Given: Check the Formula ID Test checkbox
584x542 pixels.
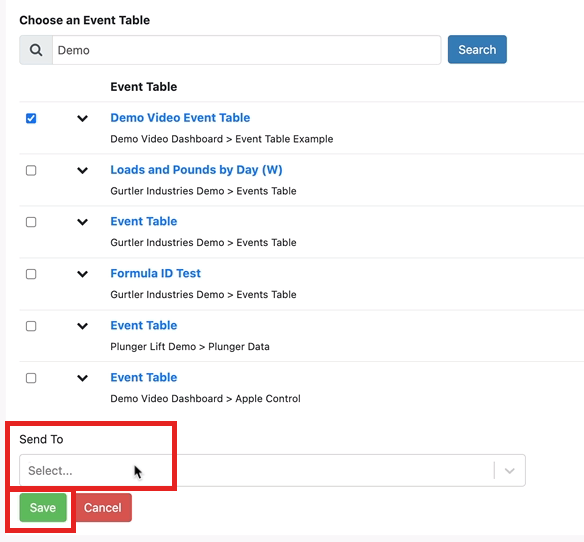Looking at the screenshot, I should (x=31, y=274).
